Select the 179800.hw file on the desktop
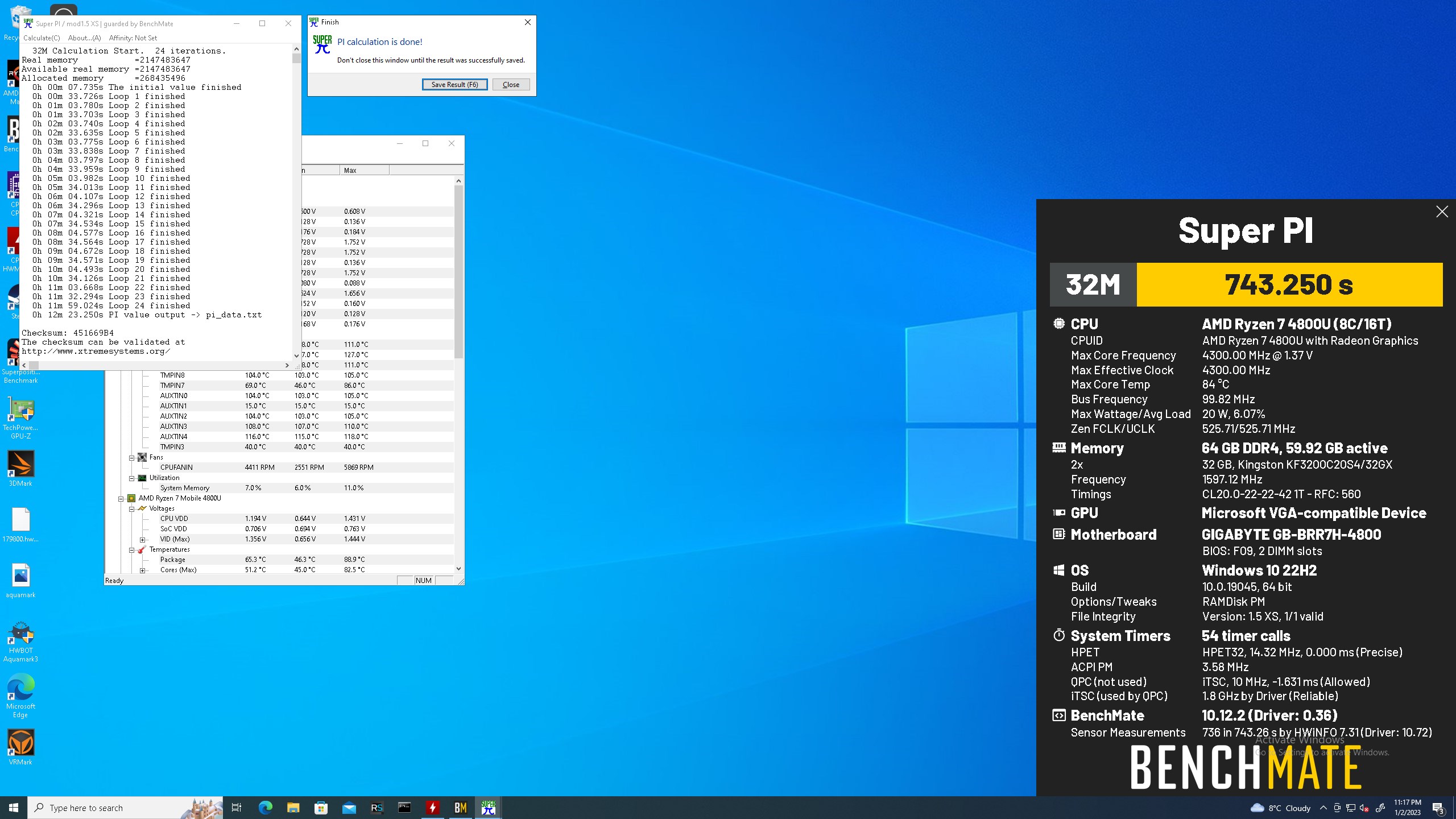The height and width of the screenshot is (819, 1456). pos(20,524)
